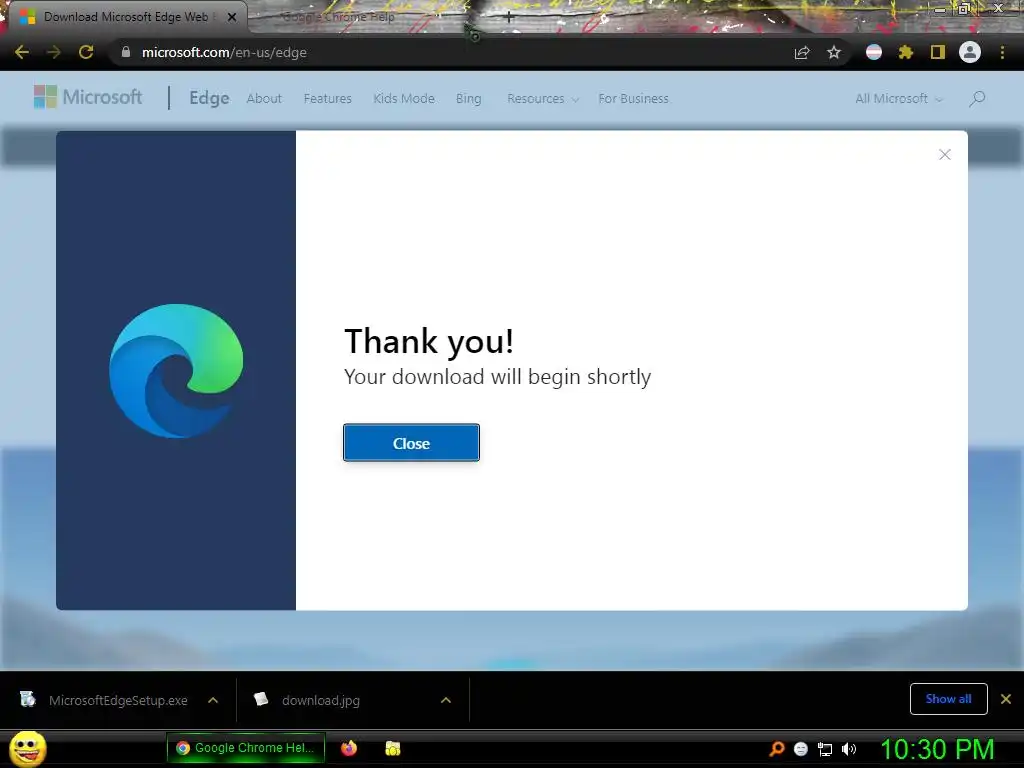
Task: Open the search magnifier on Microsoft site
Action: tap(977, 99)
